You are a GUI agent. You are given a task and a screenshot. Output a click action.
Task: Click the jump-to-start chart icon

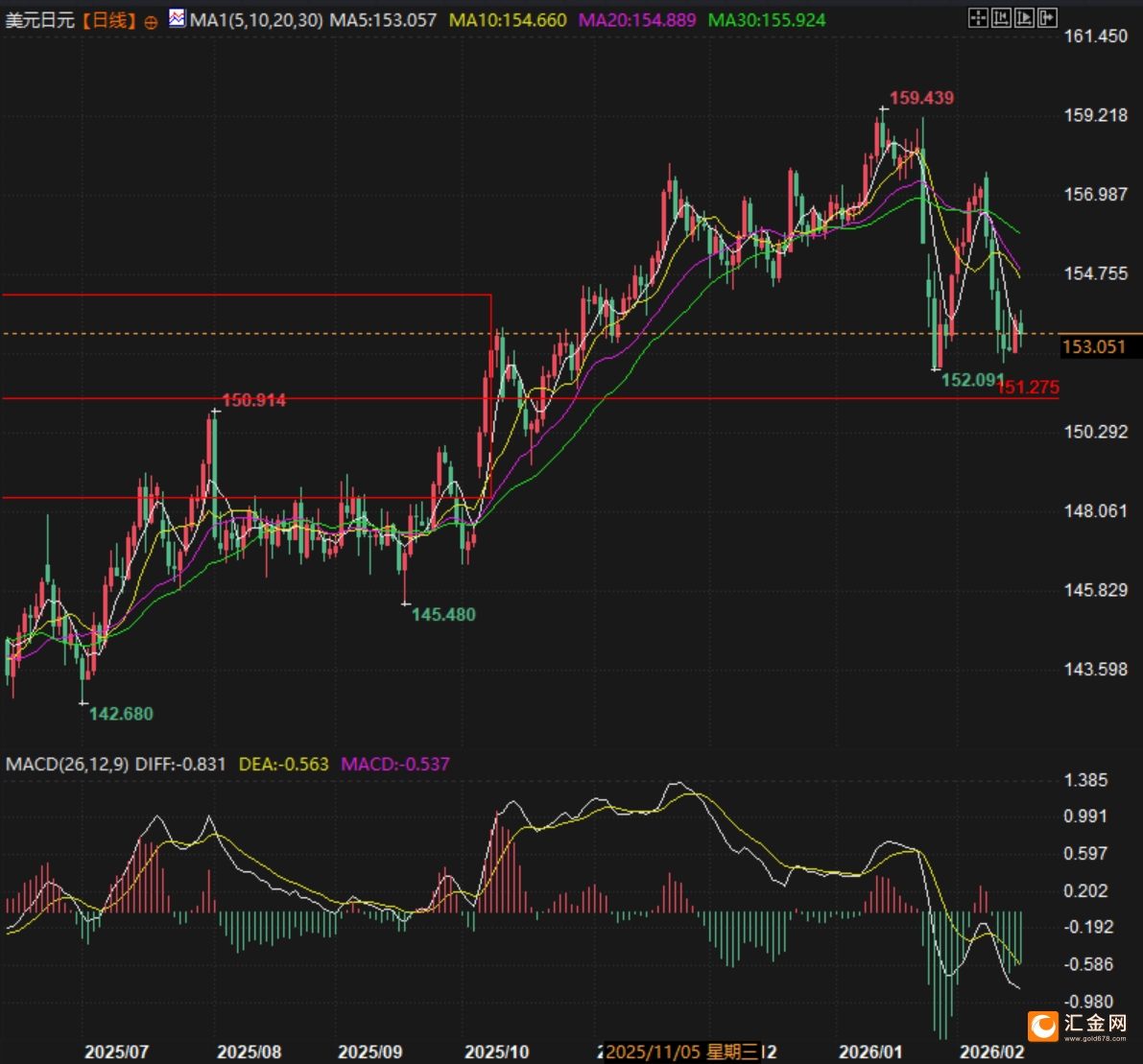[x=1001, y=17]
